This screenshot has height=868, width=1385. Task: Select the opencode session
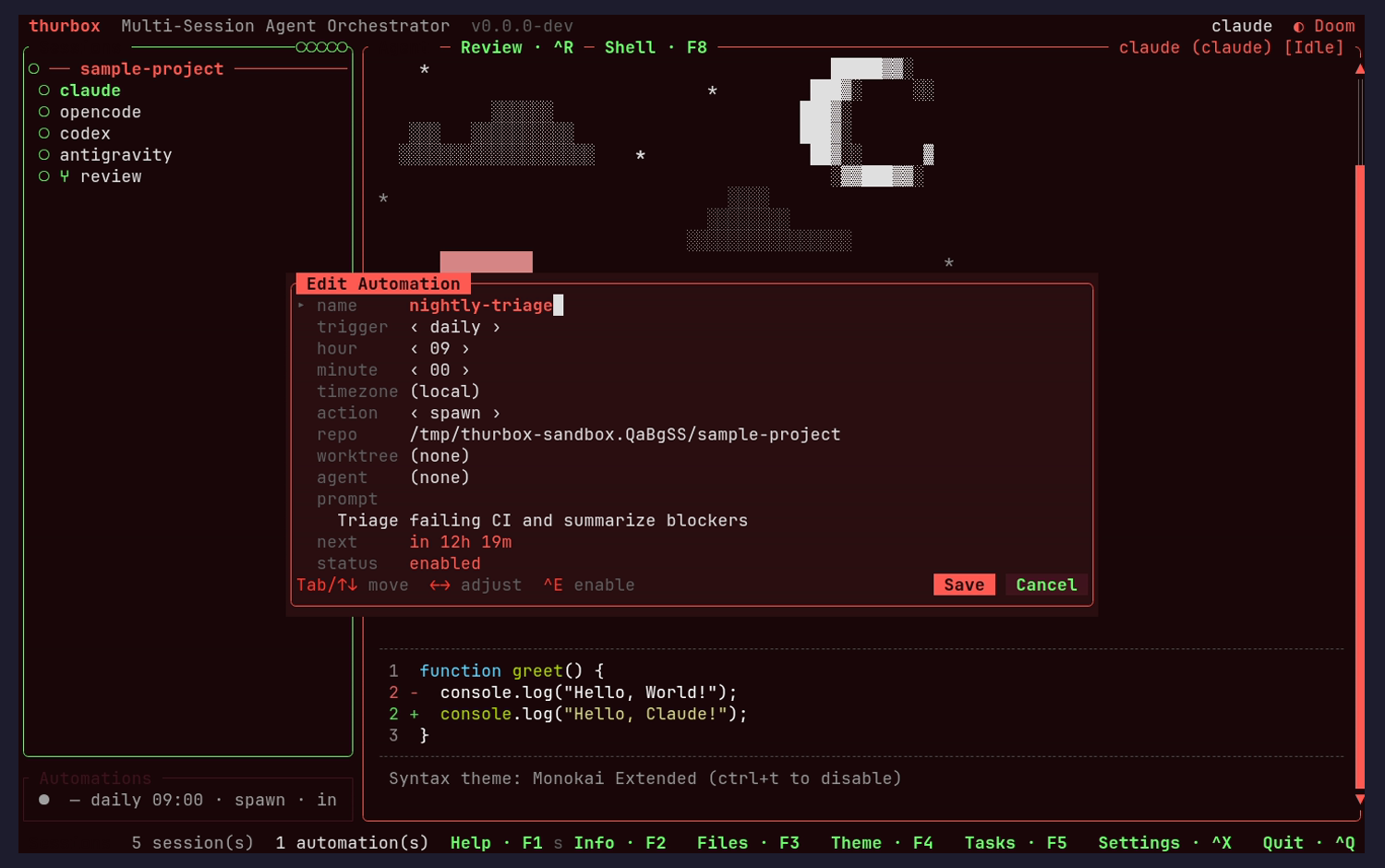(x=101, y=112)
